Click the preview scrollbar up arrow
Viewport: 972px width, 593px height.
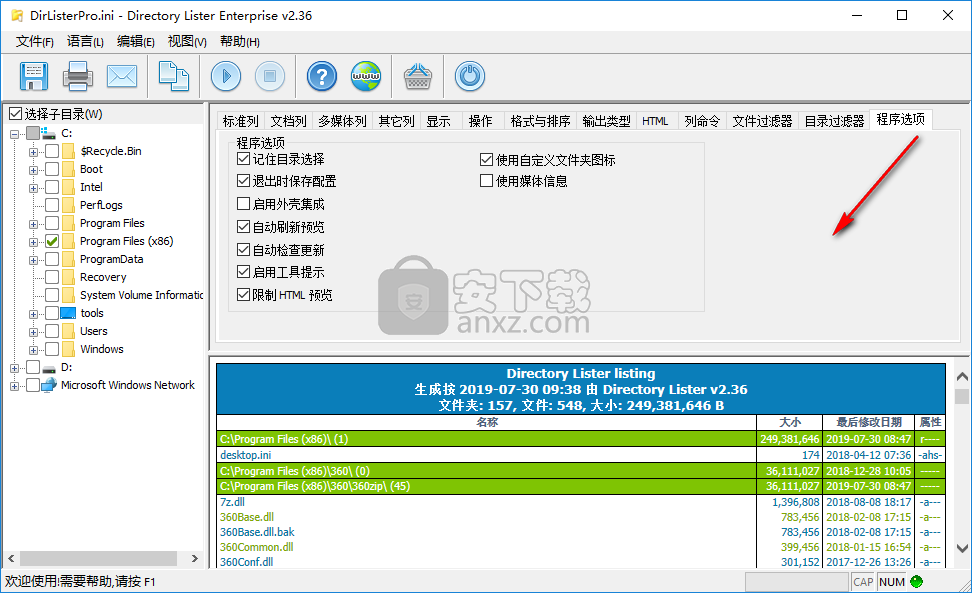(962, 377)
